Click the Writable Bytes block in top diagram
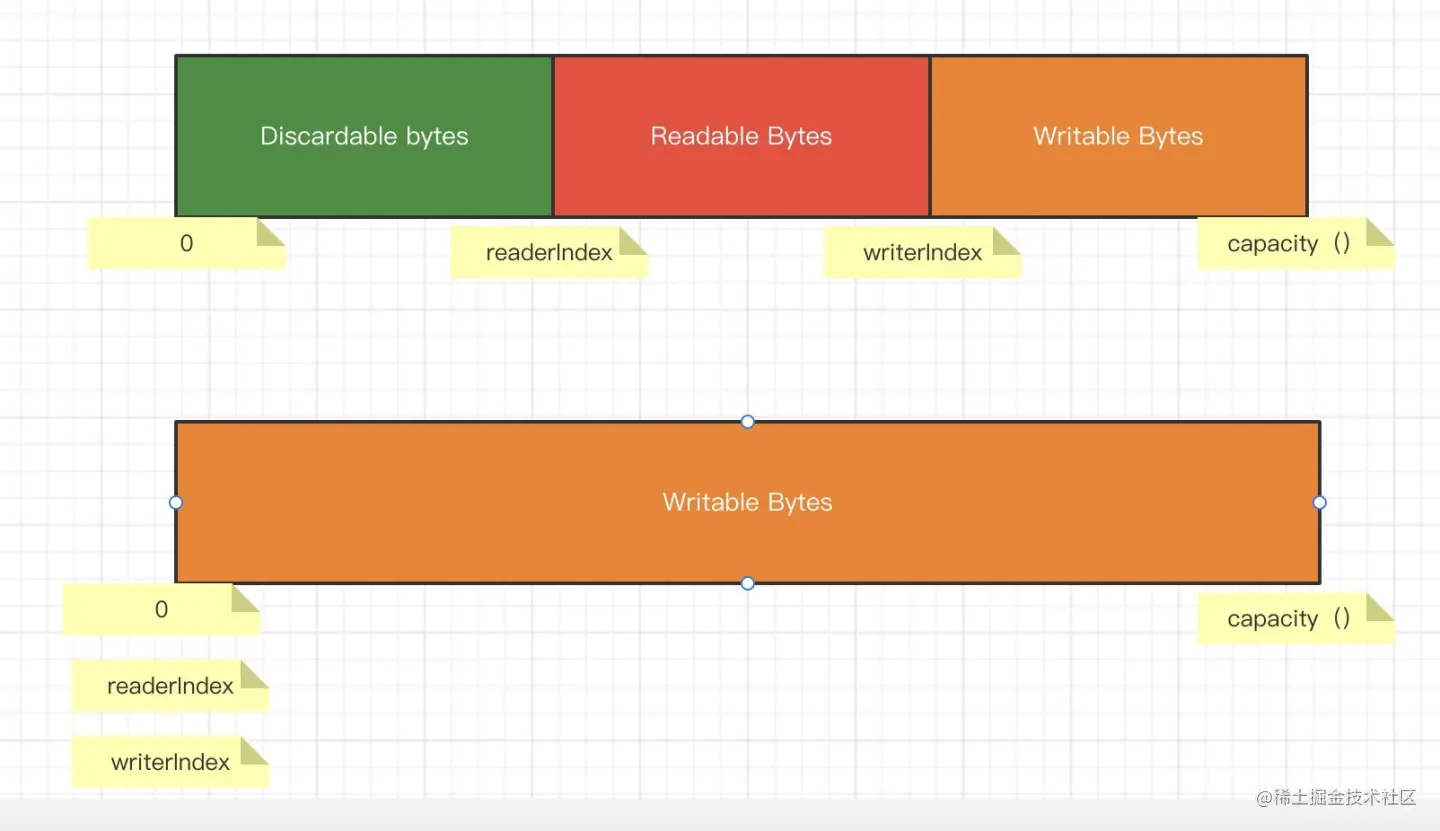The height and width of the screenshot is (831, 1440). click(1118, 136)
